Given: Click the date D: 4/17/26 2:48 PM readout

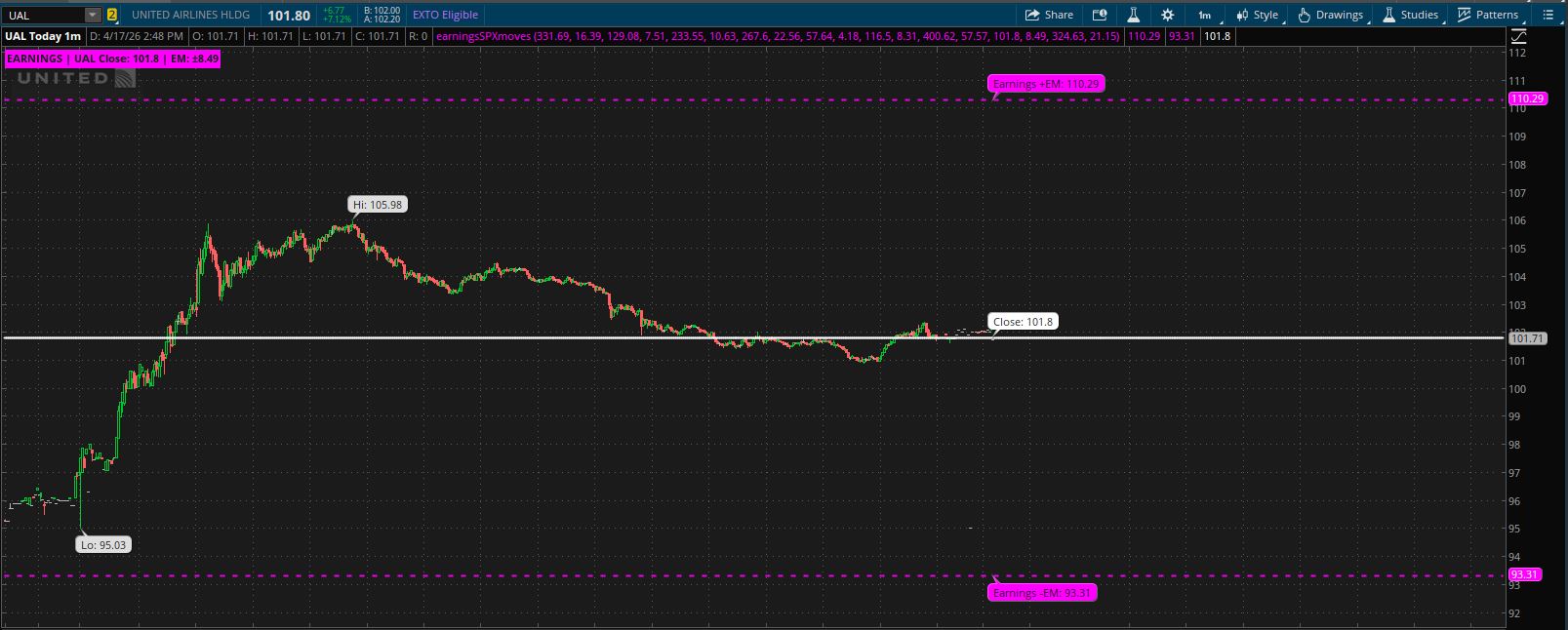Looking at the screenshot, I should click(136, 36).
